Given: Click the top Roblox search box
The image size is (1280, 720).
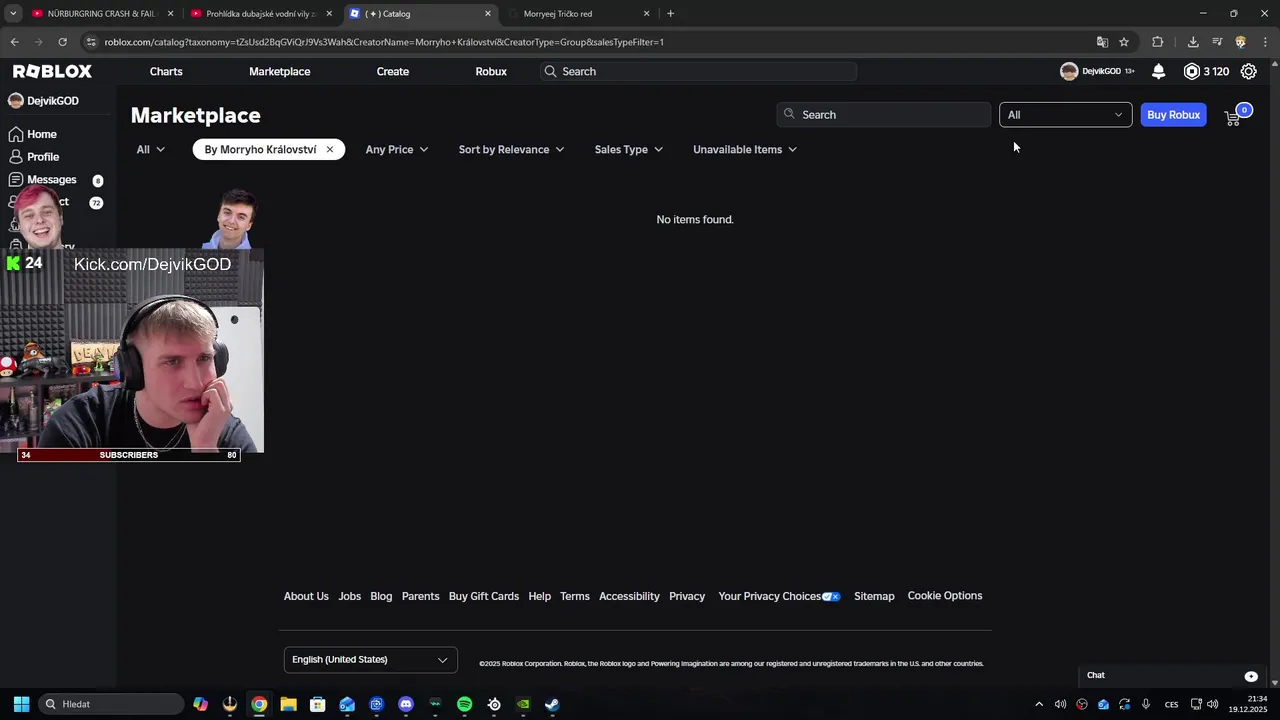Looking at the screenshot, I should (699, 71).
